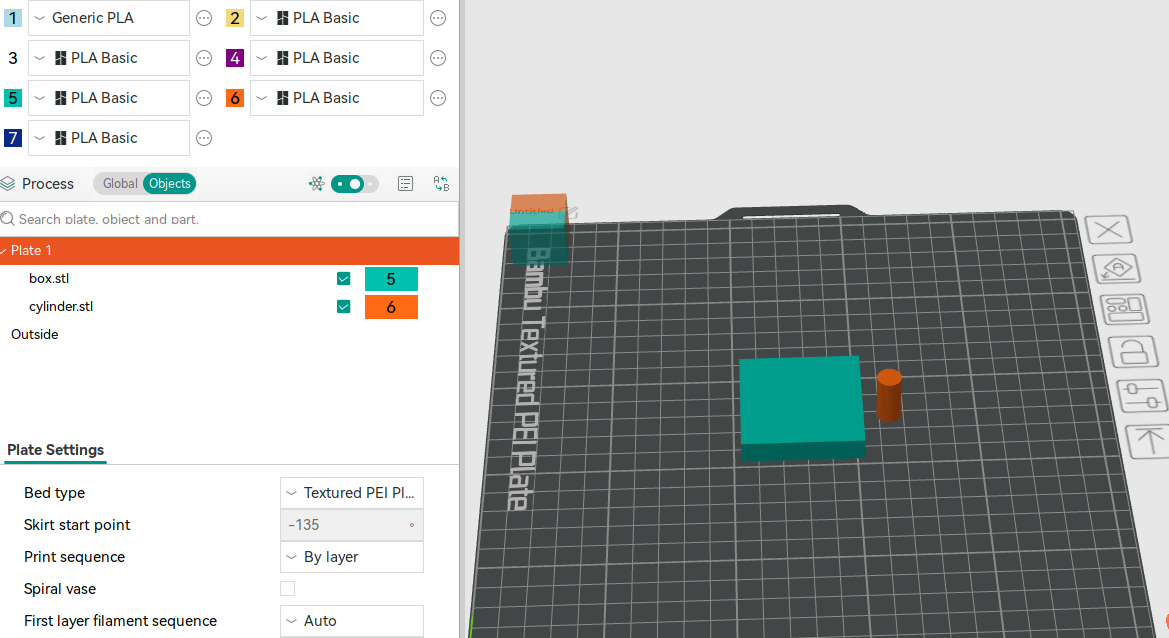This screenshot has height=638, width=1169.
Task: Open plate settings sliders icon
Action: [x=1142, y=395]
